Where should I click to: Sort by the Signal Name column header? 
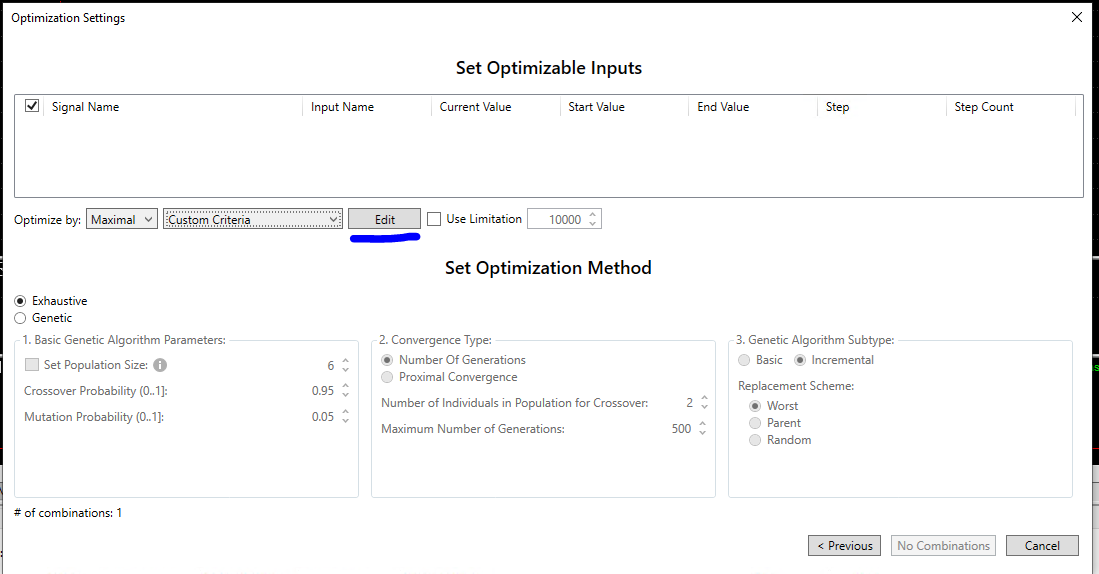tap(85, 107)
